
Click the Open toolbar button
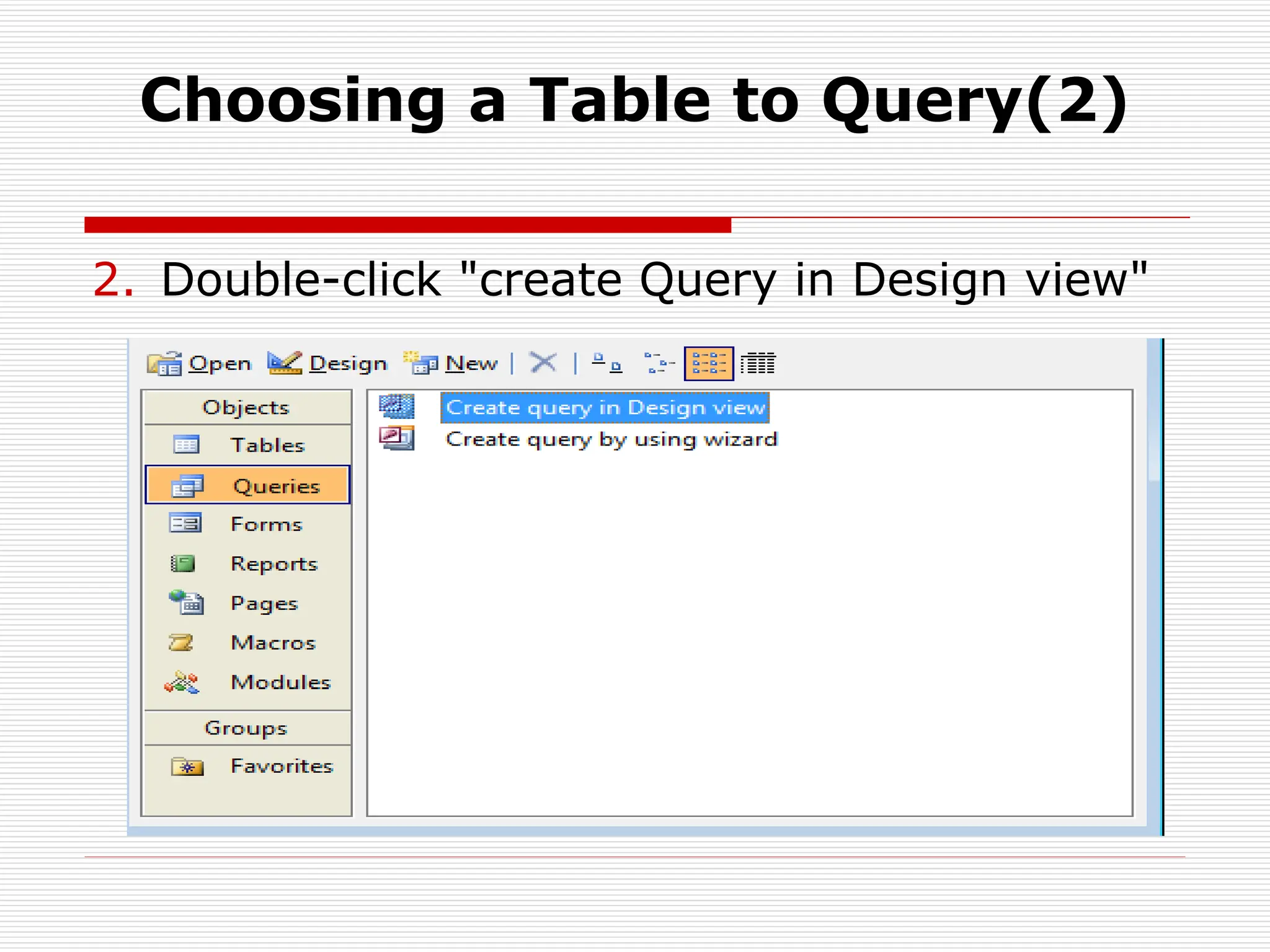tap(199, 363)
